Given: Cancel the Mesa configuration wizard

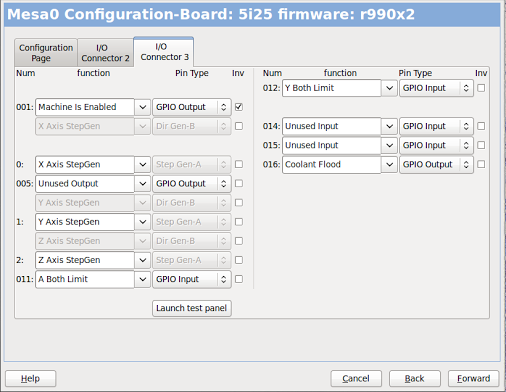Looking at the screenshot, I should pos(356,379).
